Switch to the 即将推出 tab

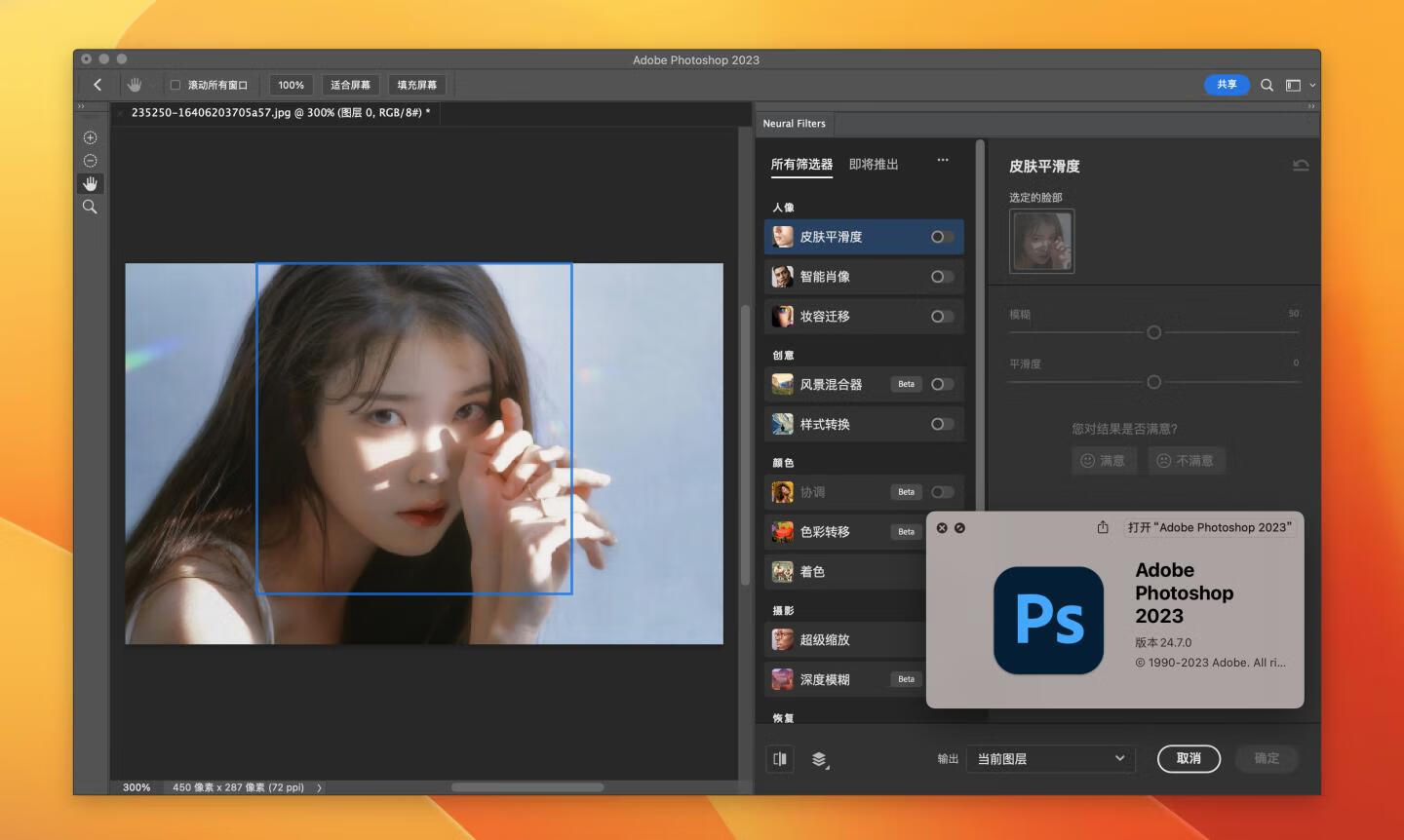[x=874, y=165]
